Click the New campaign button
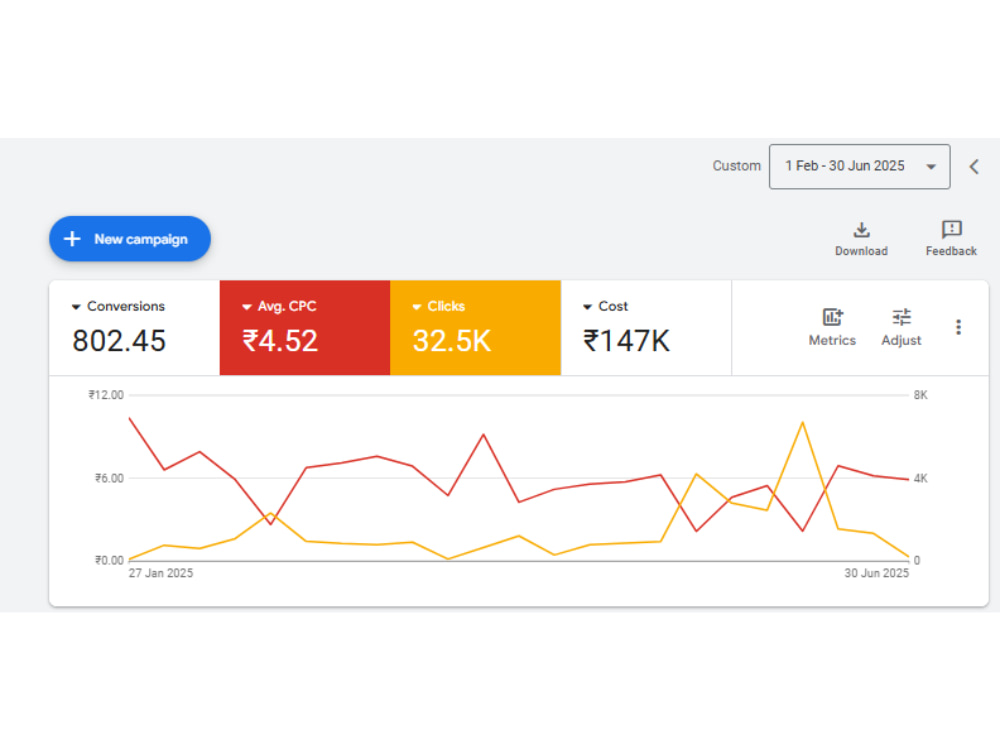Screen dimensions: 1000x750 129,239
